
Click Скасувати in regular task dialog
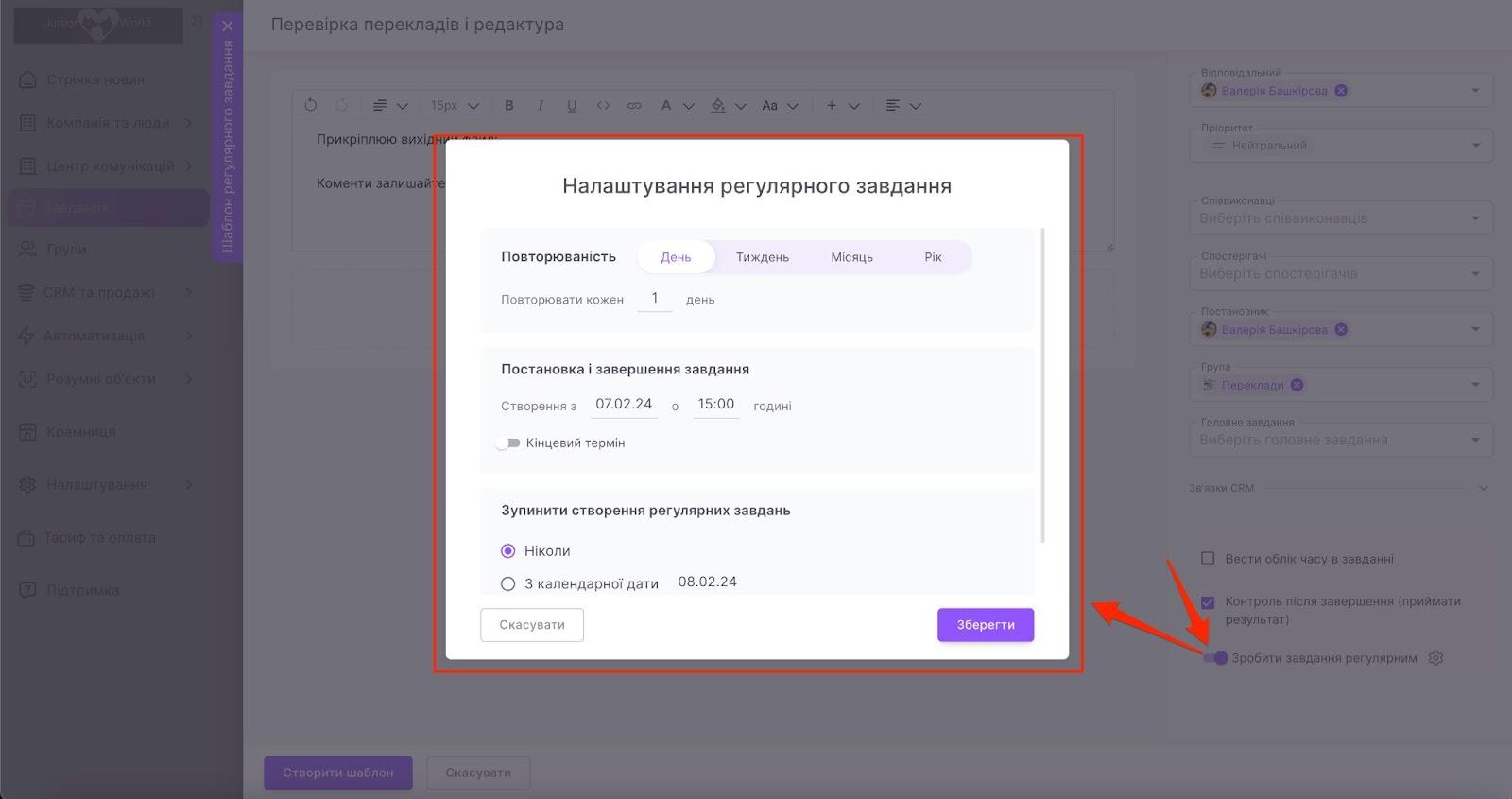[532, 625]
